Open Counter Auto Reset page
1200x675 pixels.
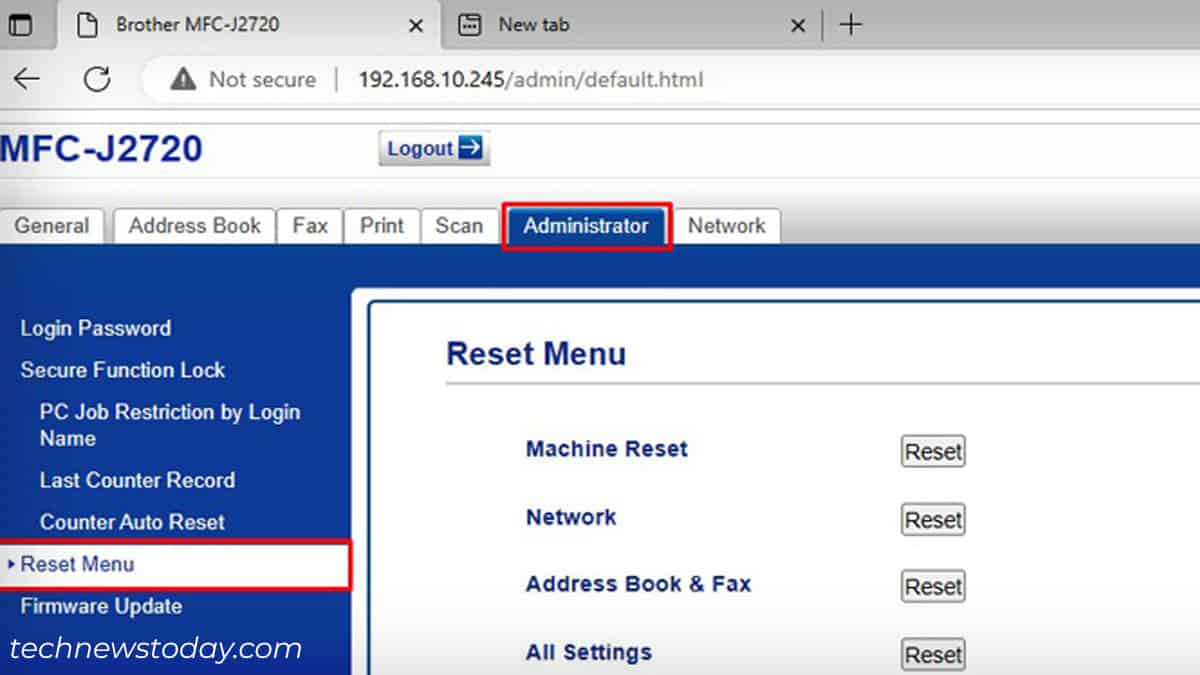tap(132, 522)
